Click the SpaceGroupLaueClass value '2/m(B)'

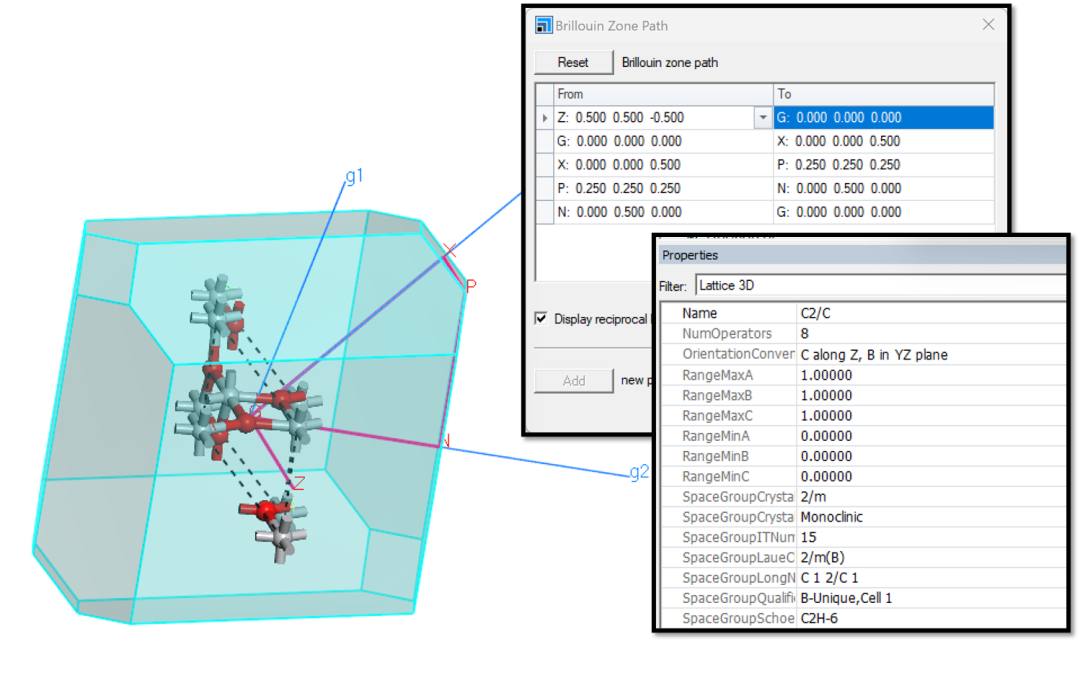822,557
